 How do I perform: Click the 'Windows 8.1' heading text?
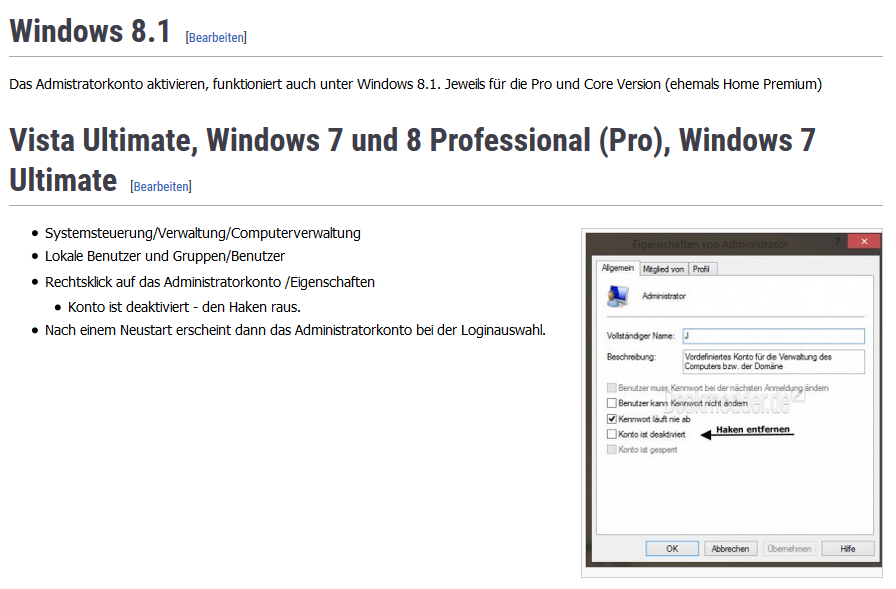point(90,31)
